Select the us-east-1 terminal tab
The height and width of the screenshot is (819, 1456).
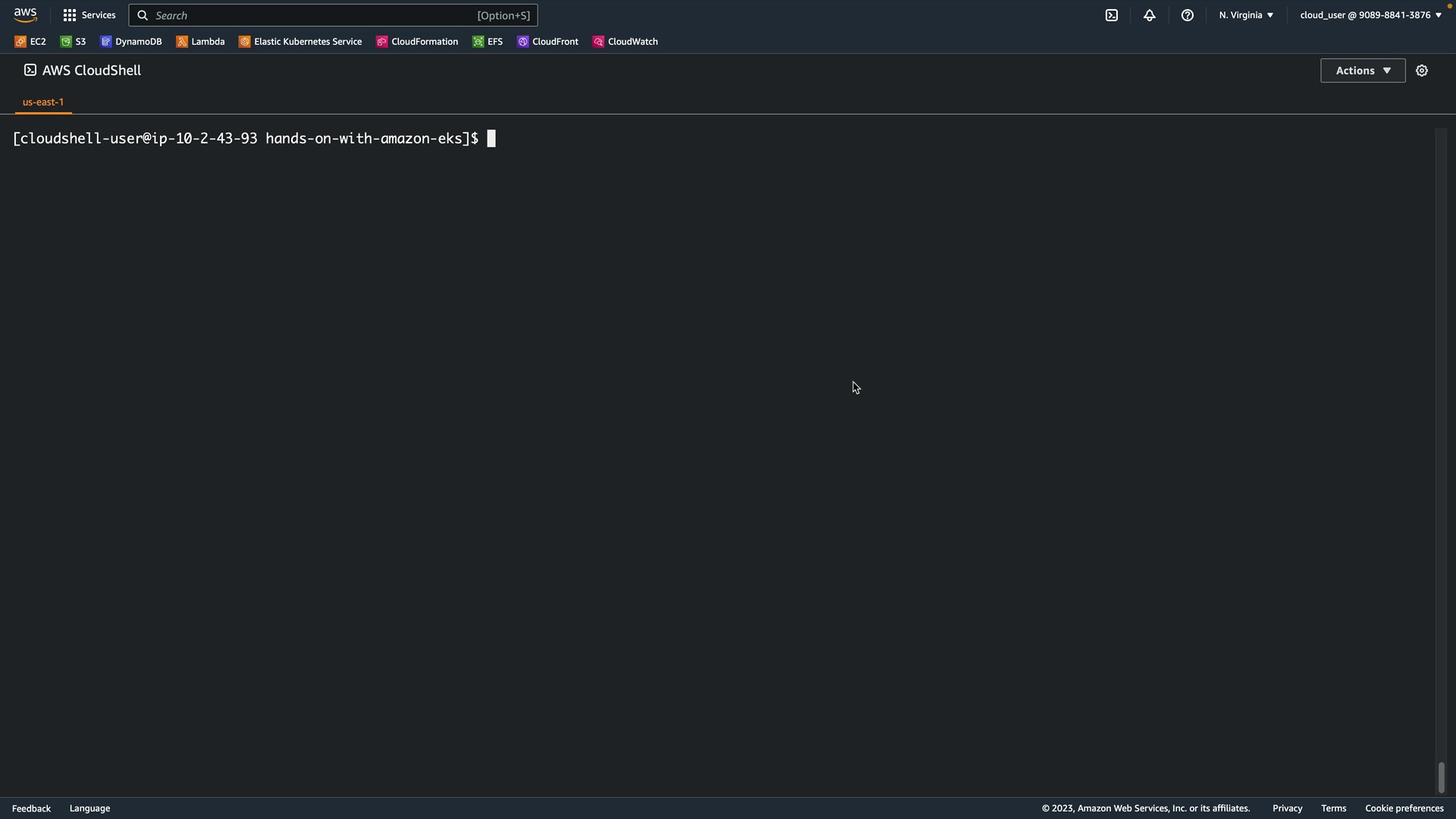(43, 102)
